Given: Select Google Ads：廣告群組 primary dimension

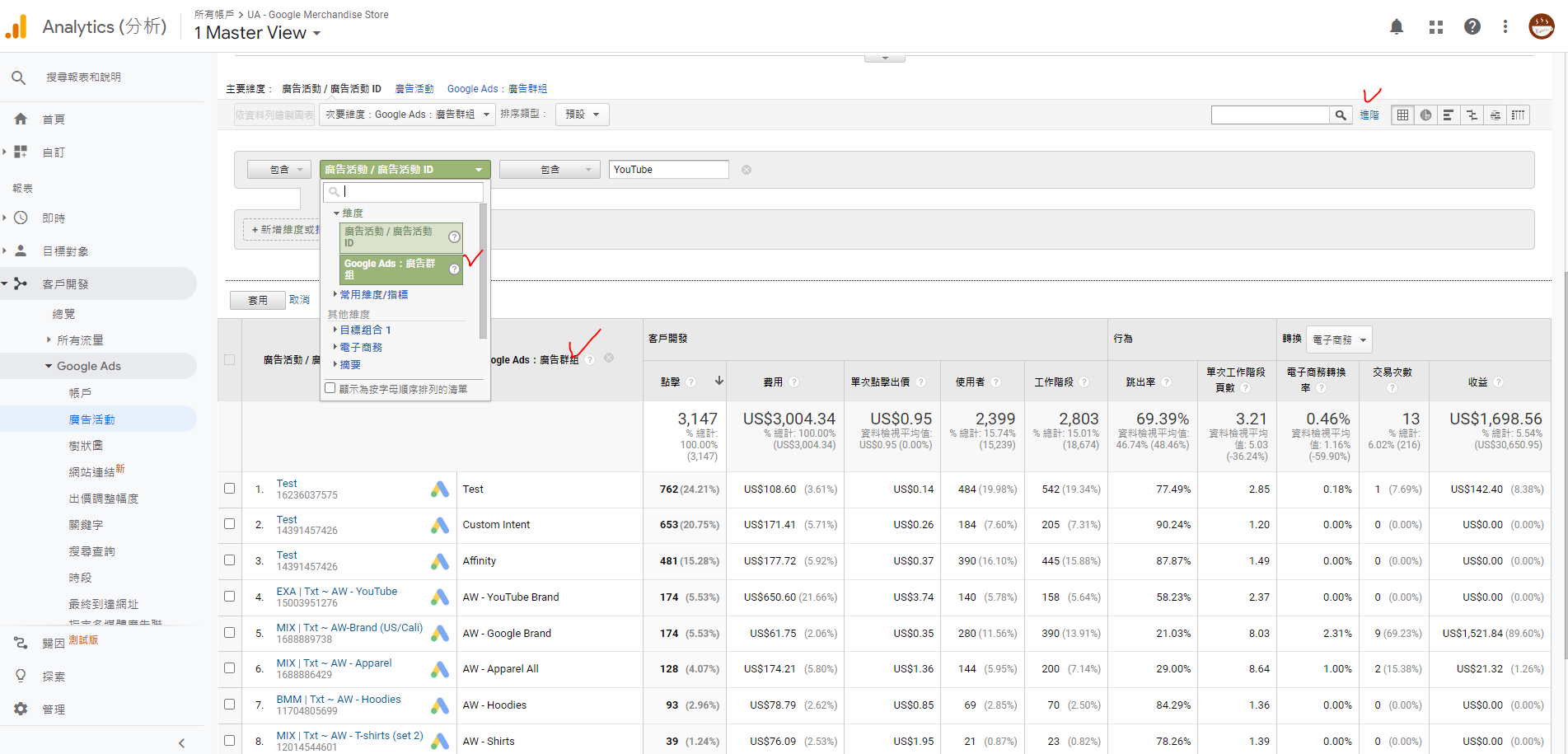Looking at the screenshot, I should coord(497,89).
